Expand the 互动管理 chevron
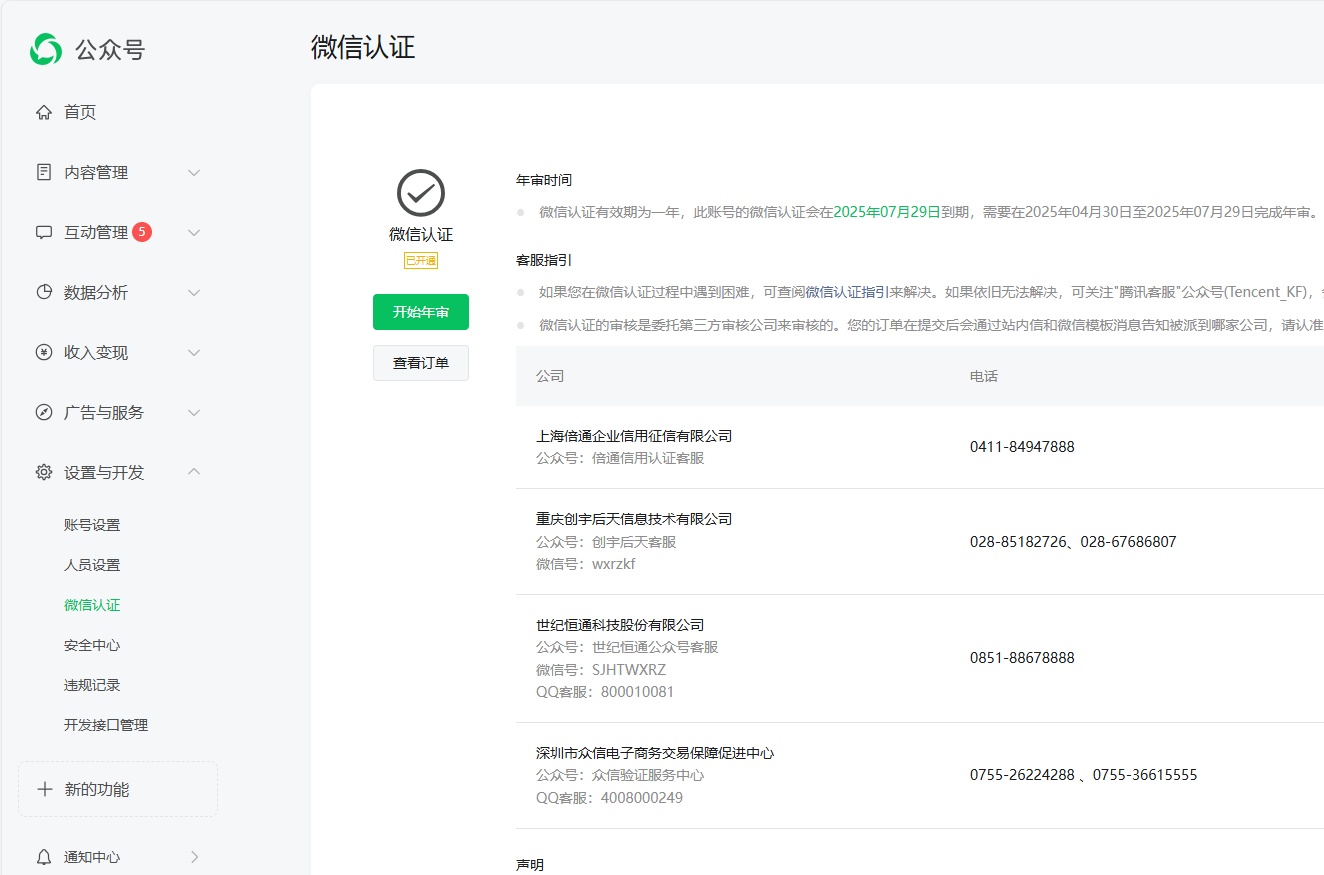 click(x=194, y=232)
